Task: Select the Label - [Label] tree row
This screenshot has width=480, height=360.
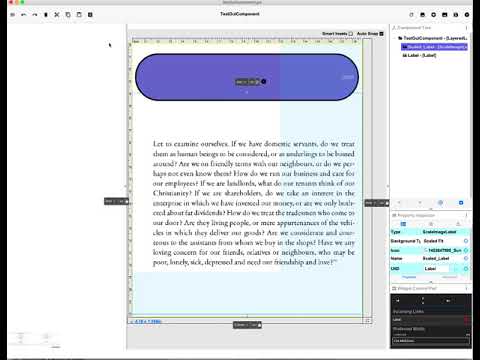Action: click(419, 55)
